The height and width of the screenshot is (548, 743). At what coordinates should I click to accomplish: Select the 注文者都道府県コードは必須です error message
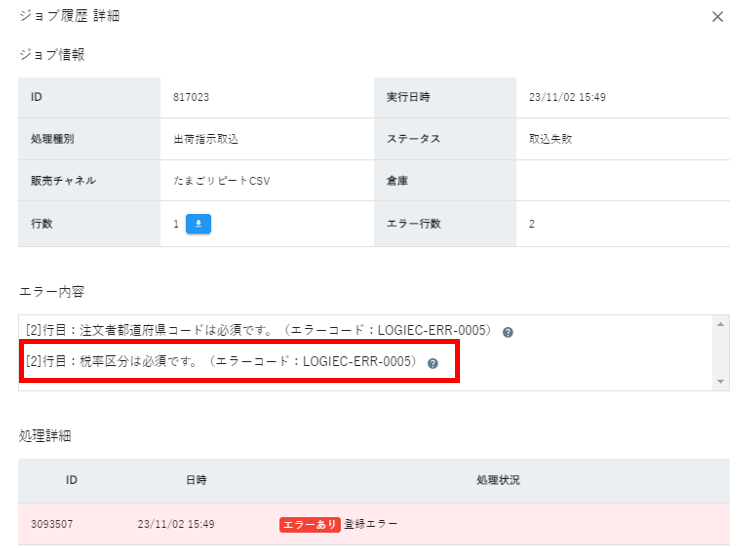tap(260, 331)
